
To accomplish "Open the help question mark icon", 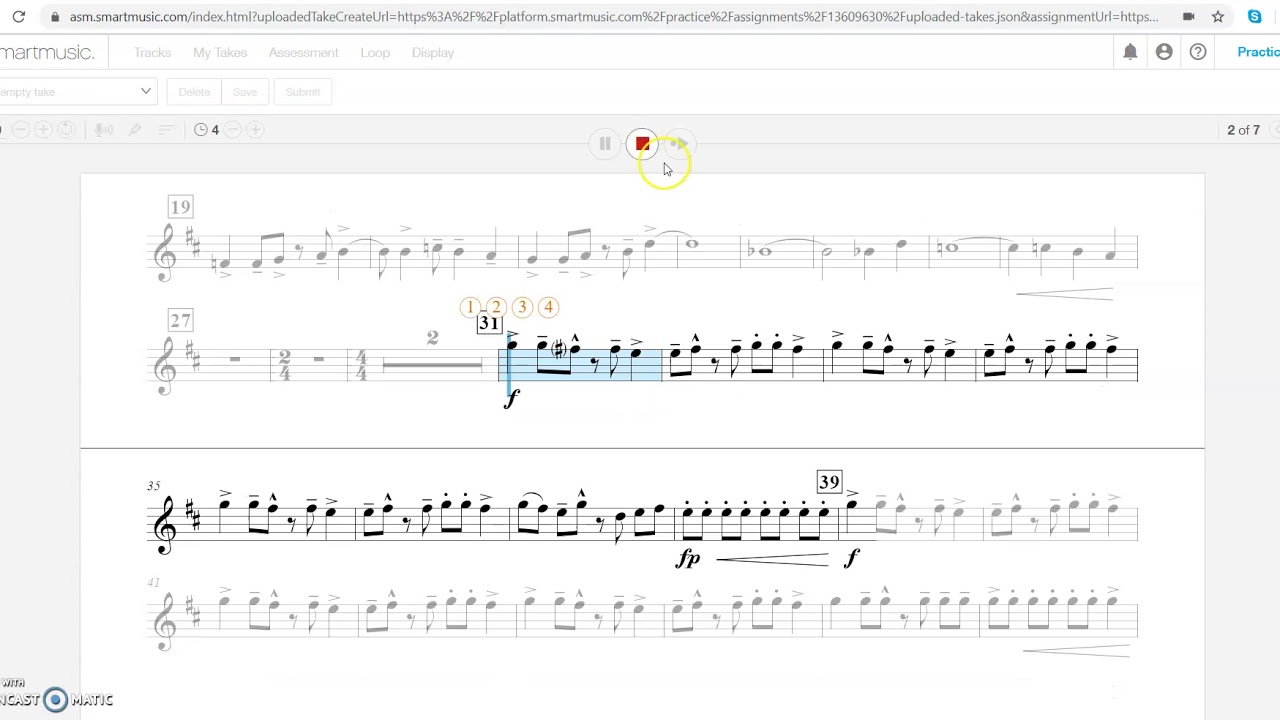I will pos(1198,52).
